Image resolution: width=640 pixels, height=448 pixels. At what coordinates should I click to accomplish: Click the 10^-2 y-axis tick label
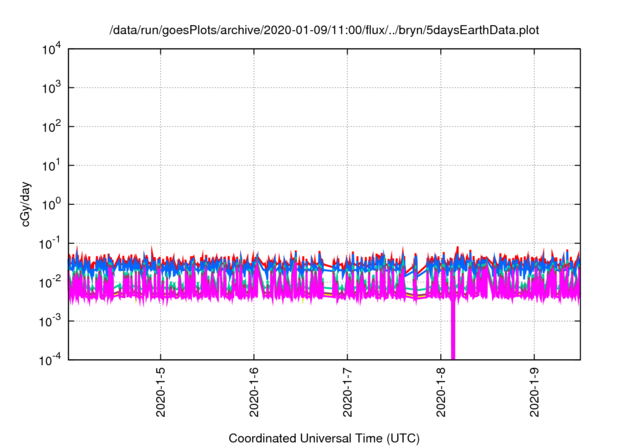pyautogui.click(x=50, y=282)
